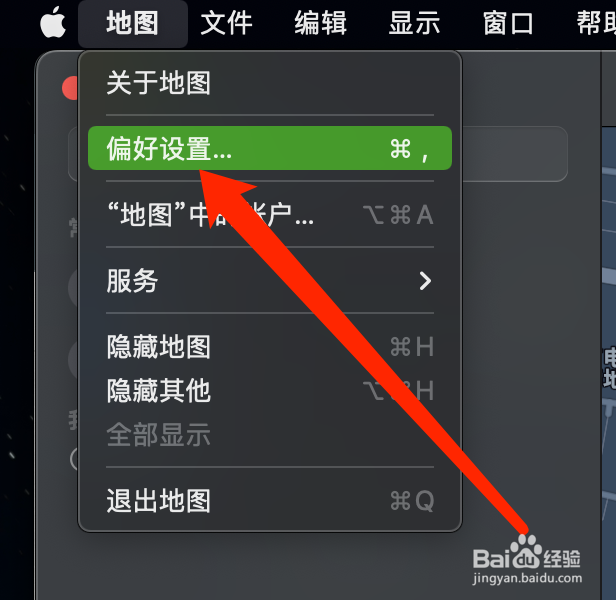Expand the 服务 submenu chevron
This screenshot has width=616, height=600.
[x=425, y=281]
